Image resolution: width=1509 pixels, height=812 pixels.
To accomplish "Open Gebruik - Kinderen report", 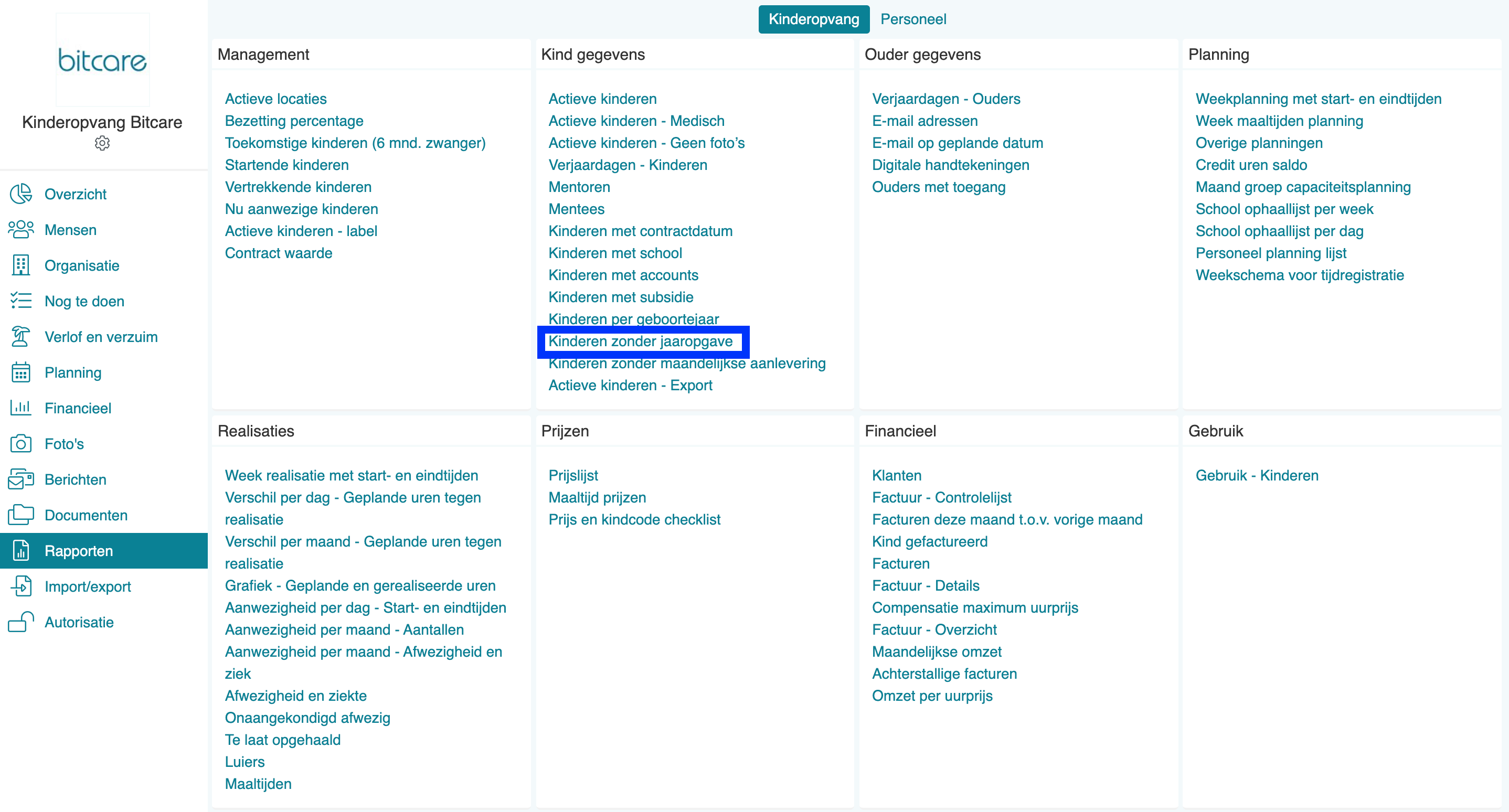I will [1257, 475].
